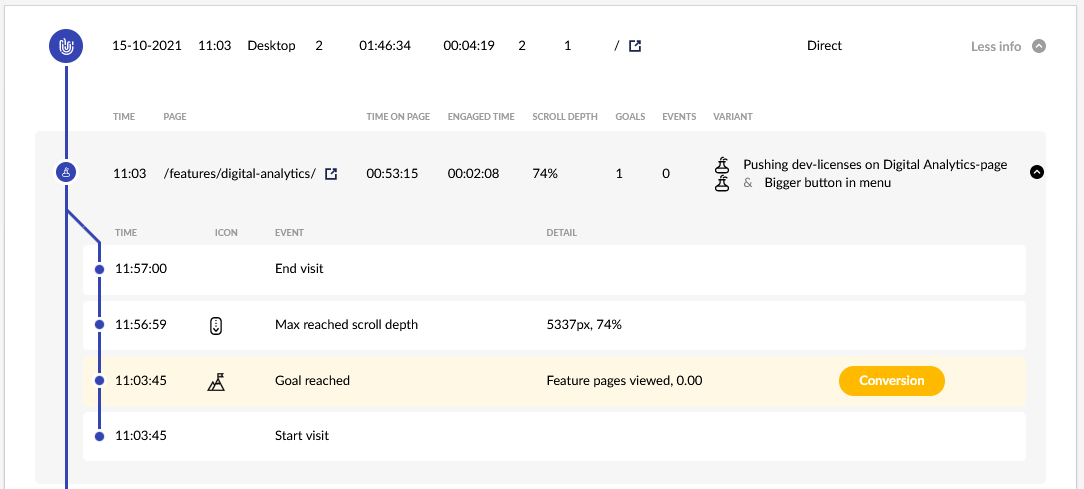The width and height of the screenshot is (1084, 489).
Task: Click the /features/digital-analytics/ page path
Action: [x=240, y=174]
